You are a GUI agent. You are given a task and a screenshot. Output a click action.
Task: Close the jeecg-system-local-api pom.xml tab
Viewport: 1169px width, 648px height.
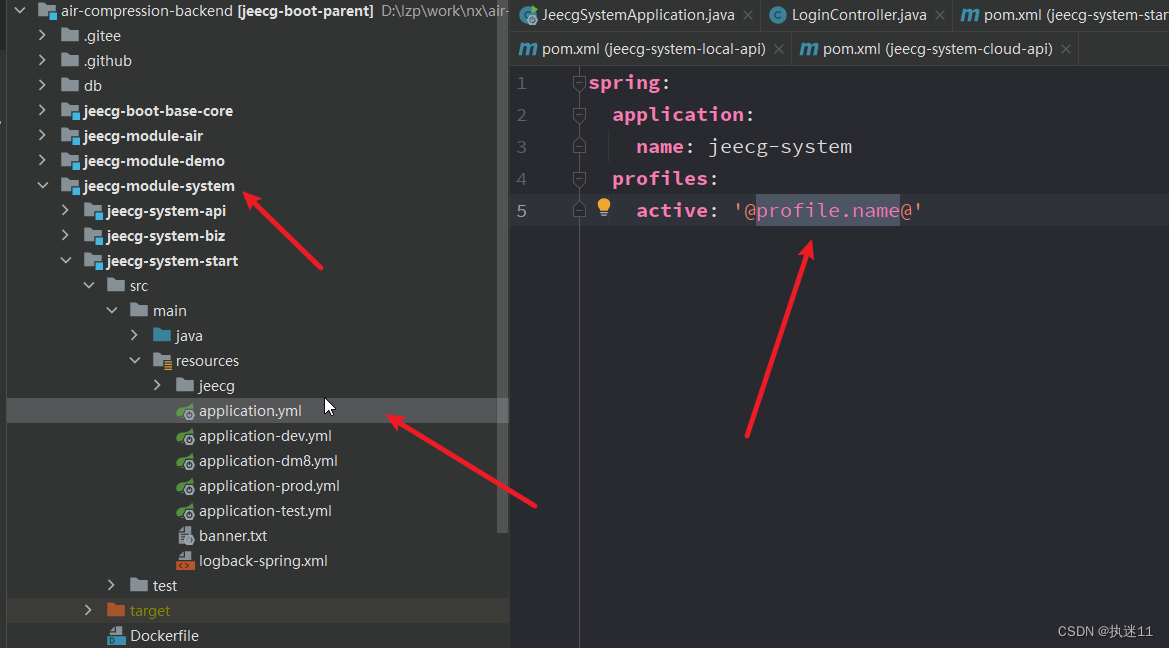778,49
